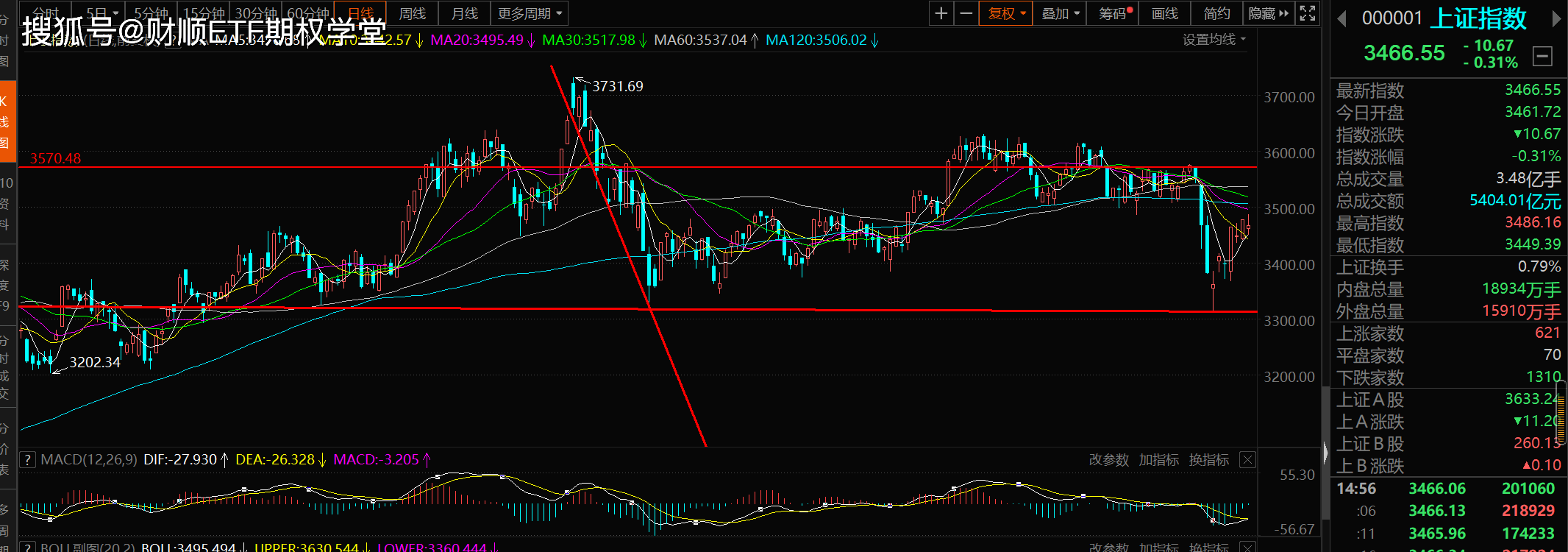Switch to the 5分钟 tab

point(151,13)
